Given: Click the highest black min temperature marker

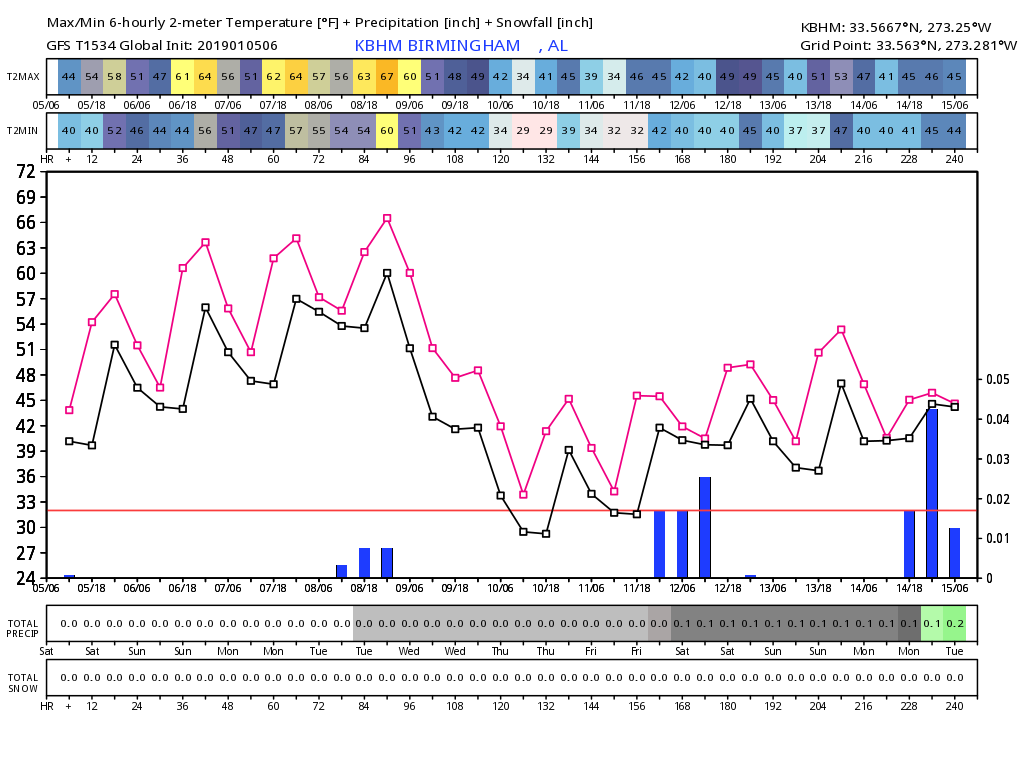Looking at the screenshot, I should point(387,273).
